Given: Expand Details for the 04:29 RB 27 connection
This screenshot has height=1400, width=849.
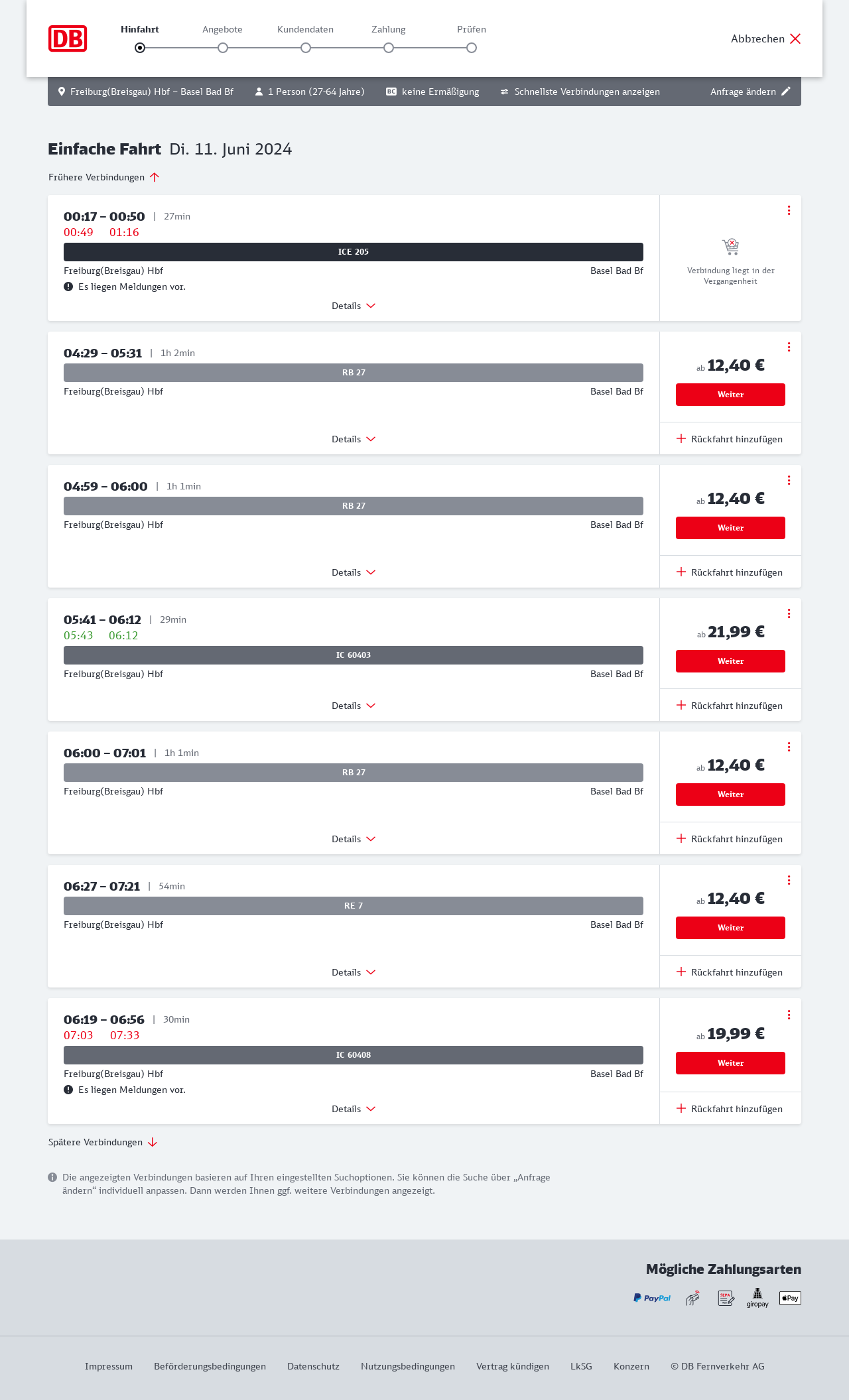Looking at the screenshot, I should click(x=354, y=439).
